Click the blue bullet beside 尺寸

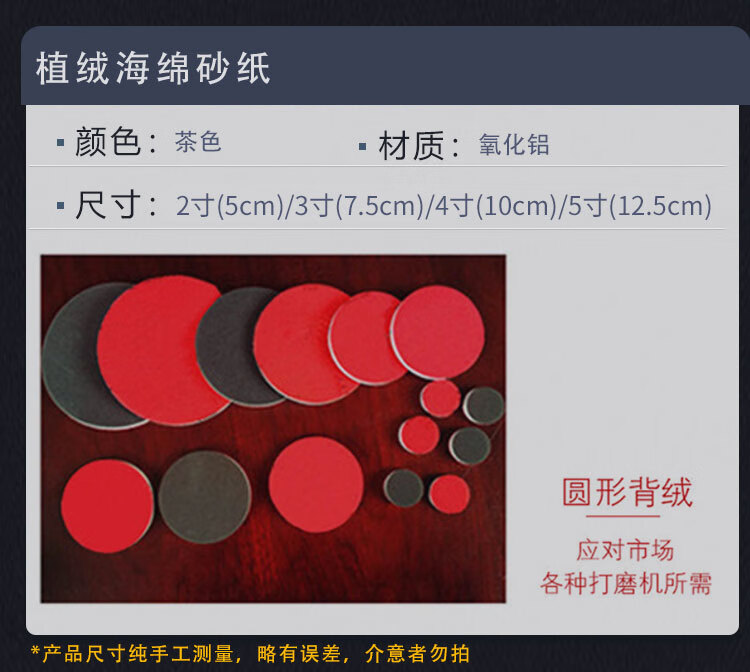[x=60, y=206]
